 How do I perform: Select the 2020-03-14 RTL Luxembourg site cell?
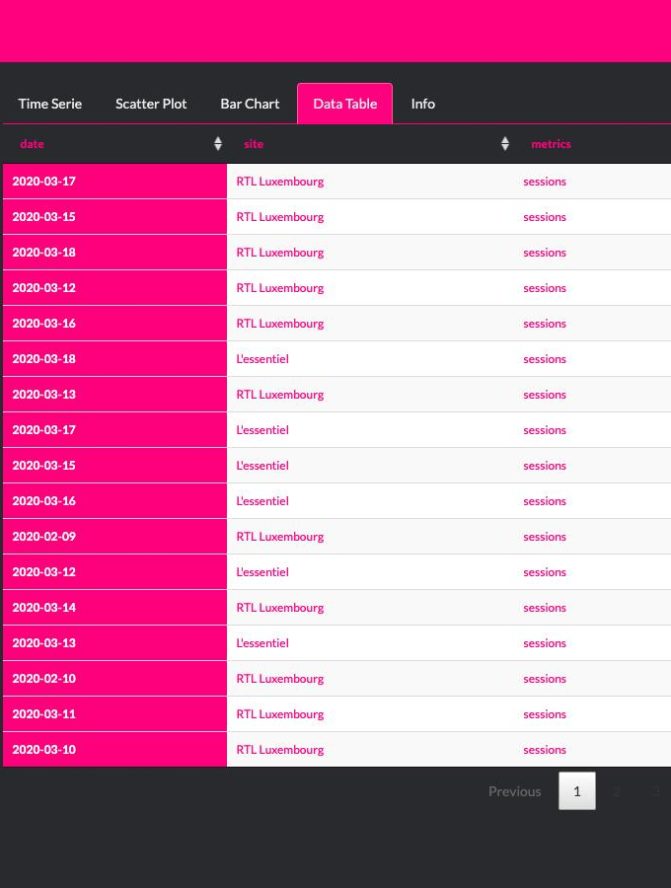(280, 608)
